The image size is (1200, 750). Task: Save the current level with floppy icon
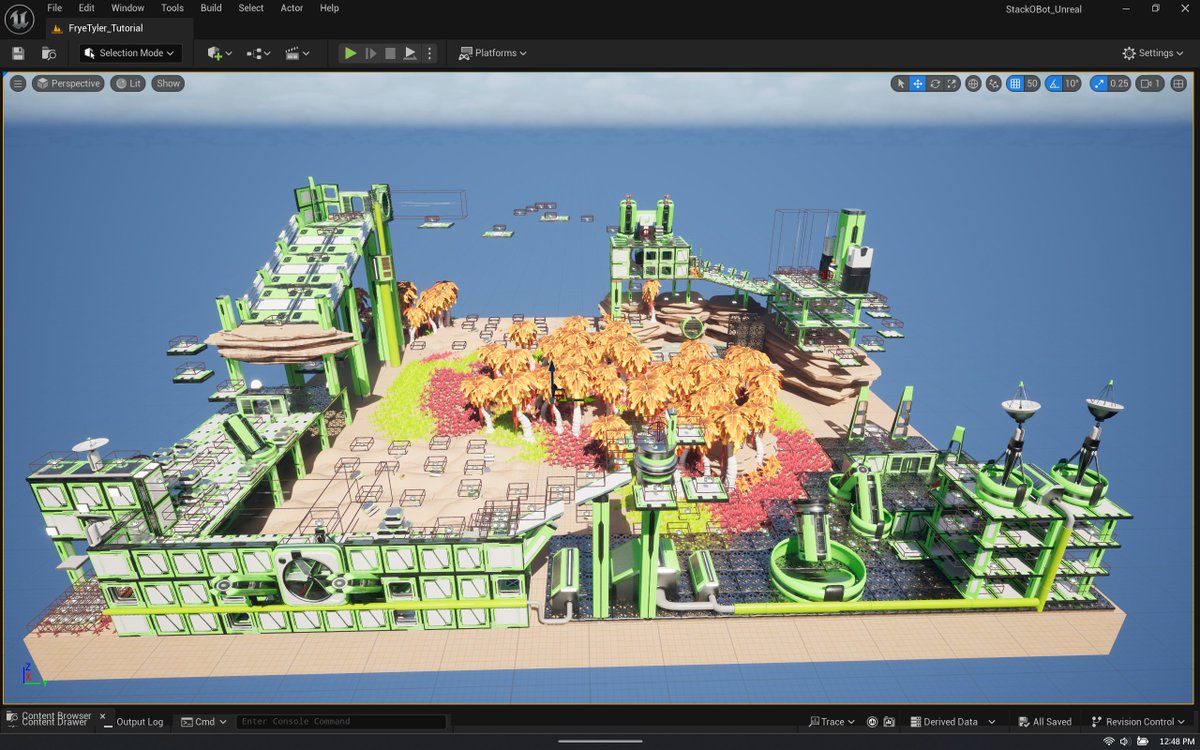tap(18, 53)
